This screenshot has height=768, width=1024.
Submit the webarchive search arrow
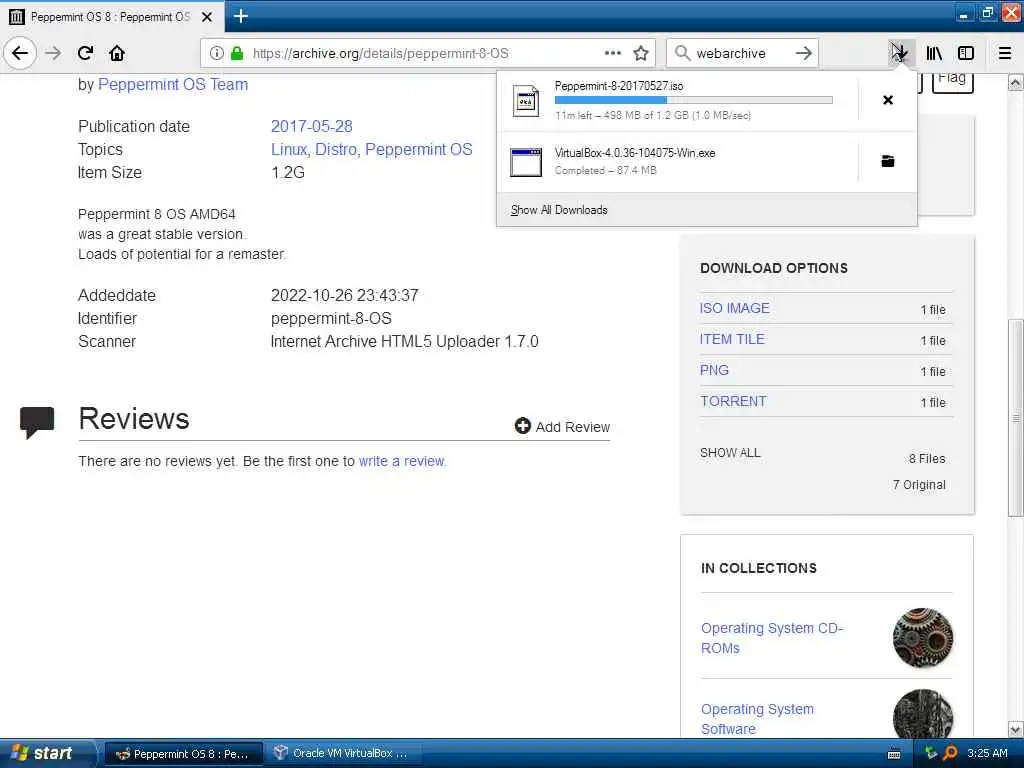(x=804, y=53)
